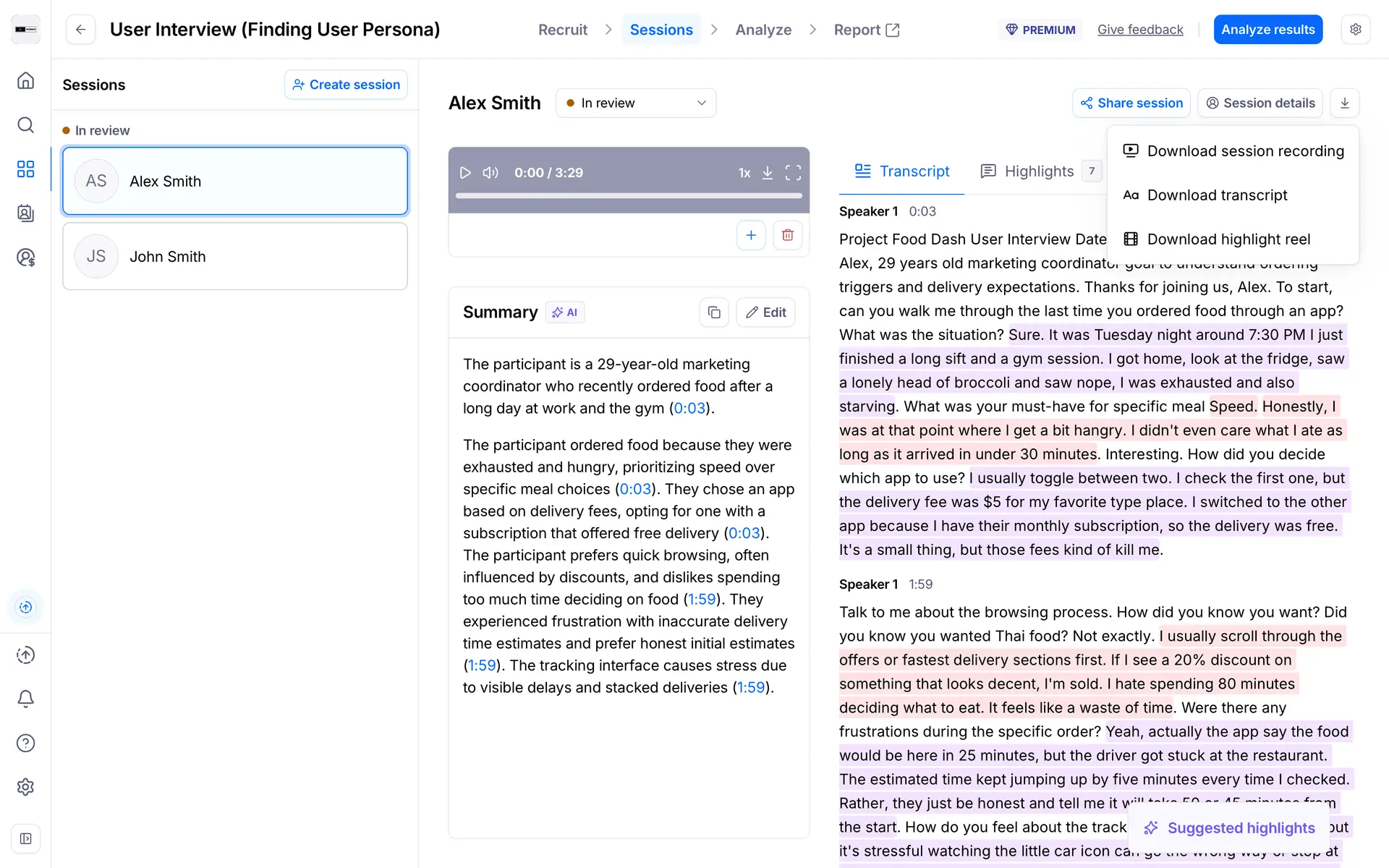Delete the recording with trash icon
Screen dimensions: 1389x868
787,235
